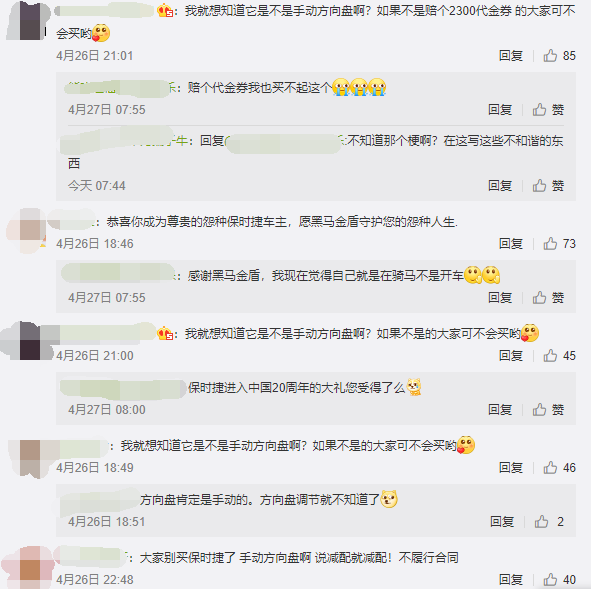Thumbs-up the 18:51 reply with 2 likes
The height and width of the screenshot is (589, 591).
click(x=541, y=522)
